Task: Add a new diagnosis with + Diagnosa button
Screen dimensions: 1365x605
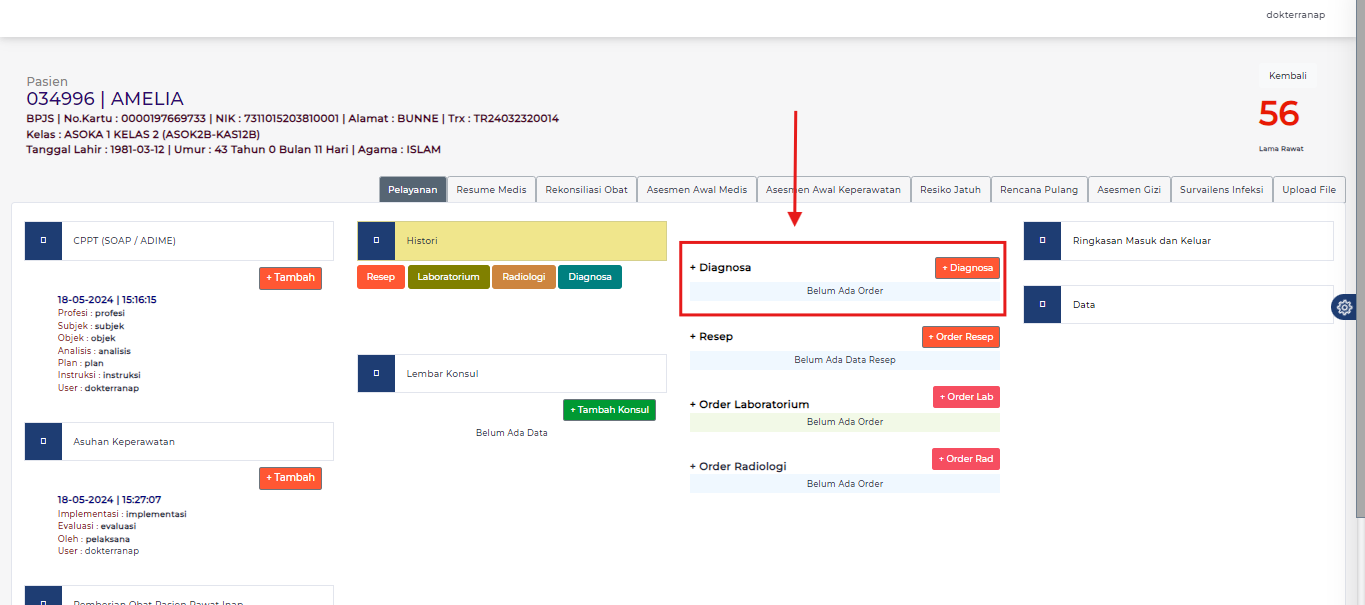Action: click(967, 268)
